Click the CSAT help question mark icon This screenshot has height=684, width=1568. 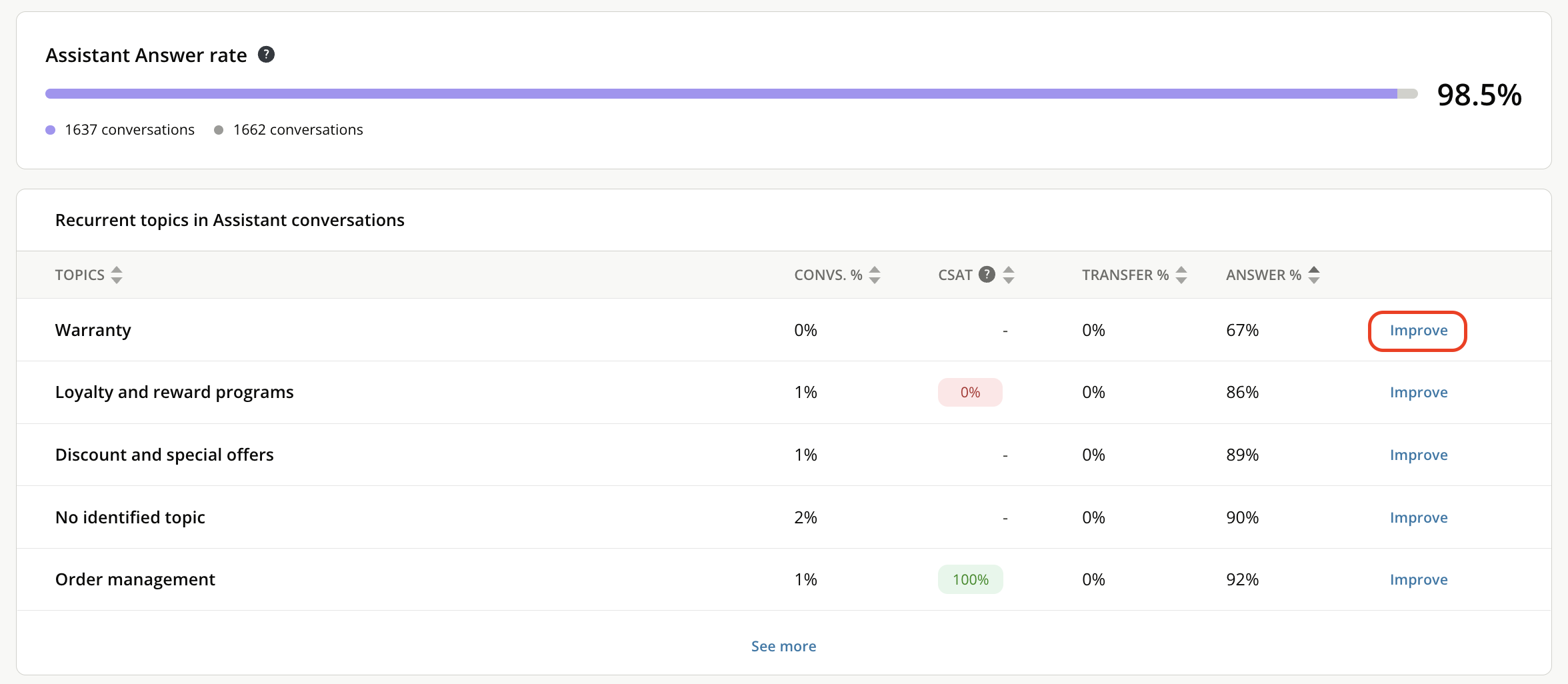pos(987,274)
